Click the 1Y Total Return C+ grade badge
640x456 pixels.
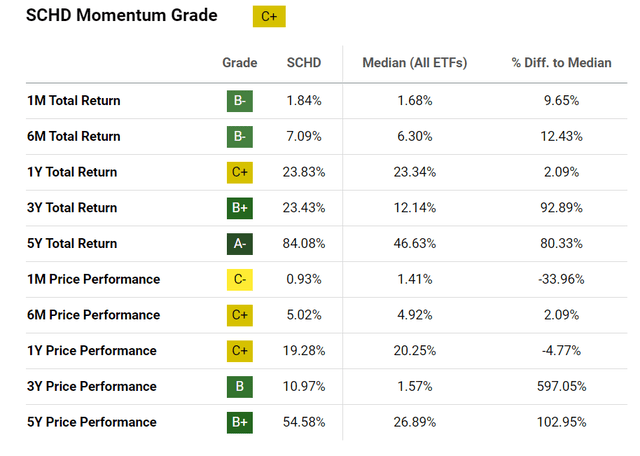coord(239,172)
